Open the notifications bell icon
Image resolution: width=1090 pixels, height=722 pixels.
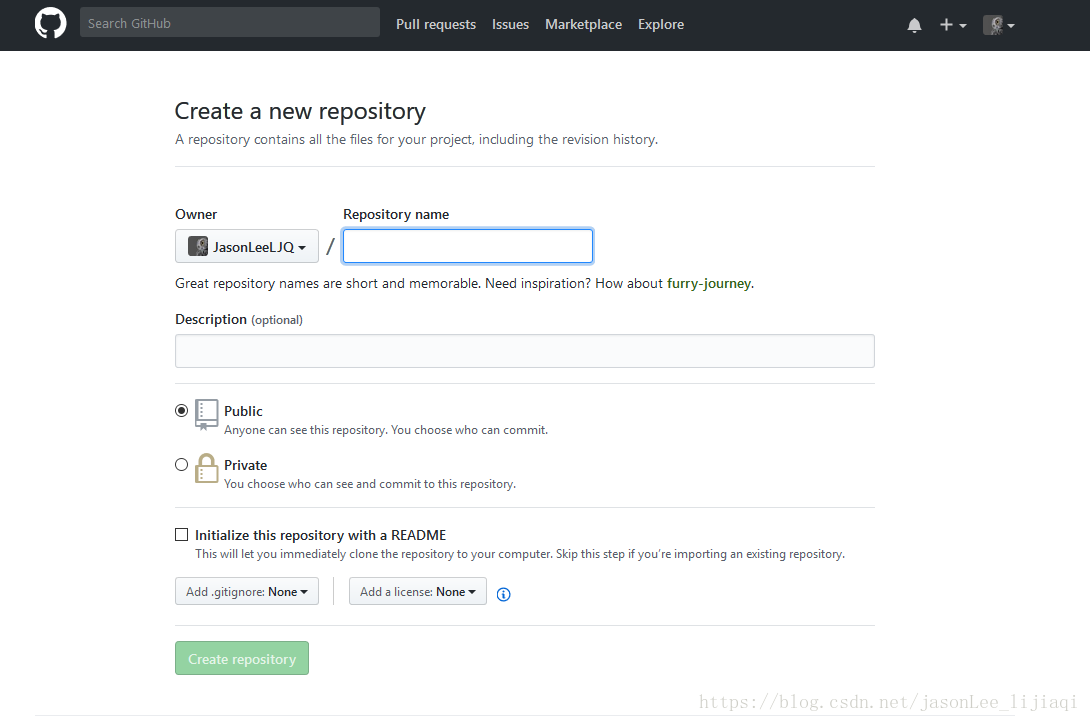914,26
